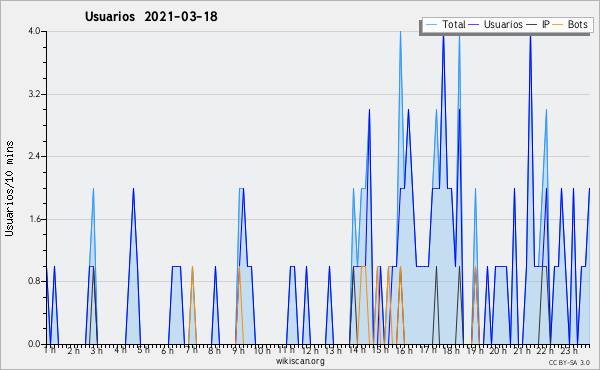The image size is (600, 370).
Task: Click the chart title 'Usuarios 2021-03-18'
Action: point(151,16)
